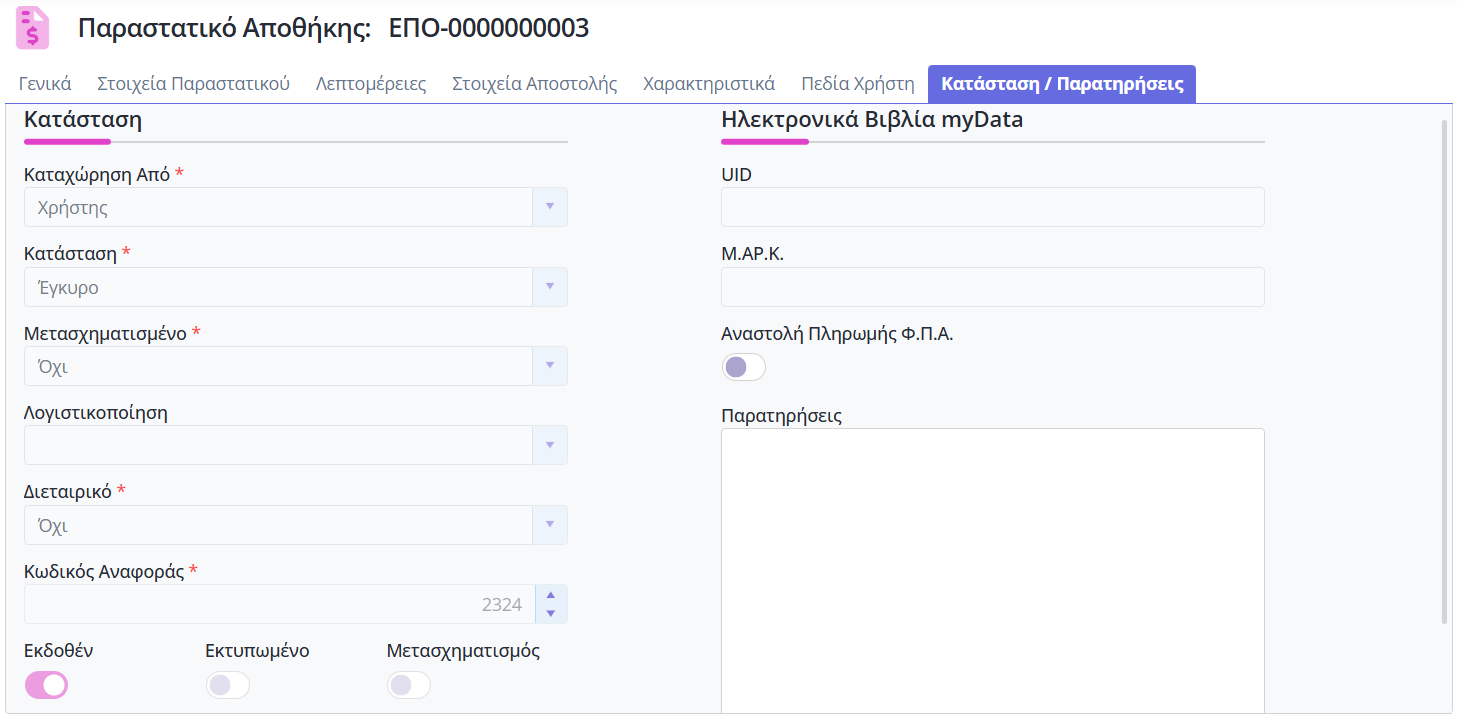Select the Στοιχεία Αποστολής tab
This screenshot has width=1457, height=722.
[x=534, y=84]
